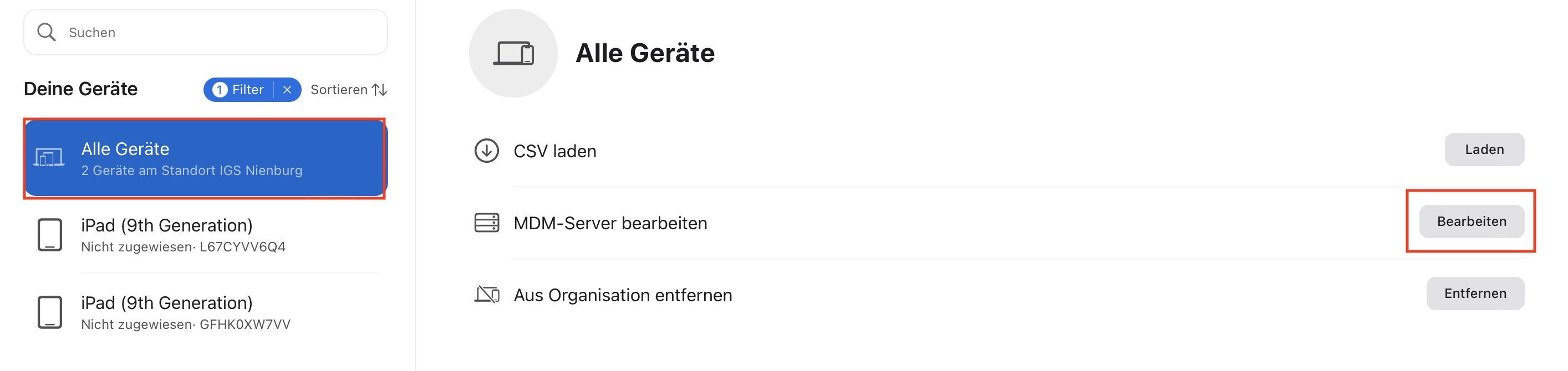Click the CSV download arrow icon
Image resolution: width=1568 pixels, height=371 pixels.
(486, 151)
